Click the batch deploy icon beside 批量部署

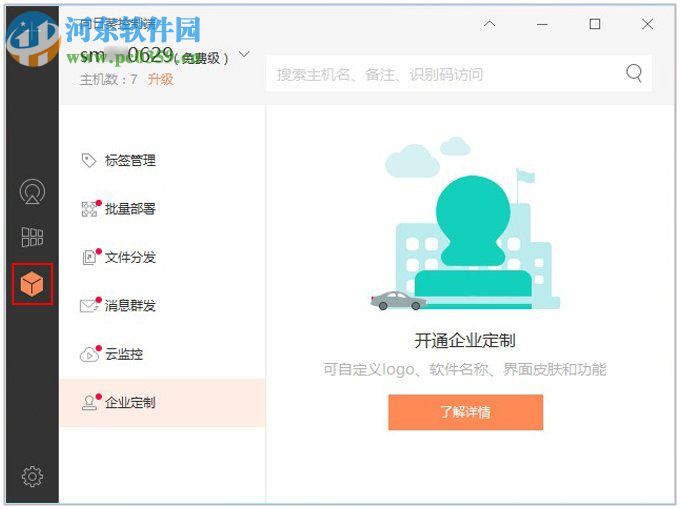(89, 209)
